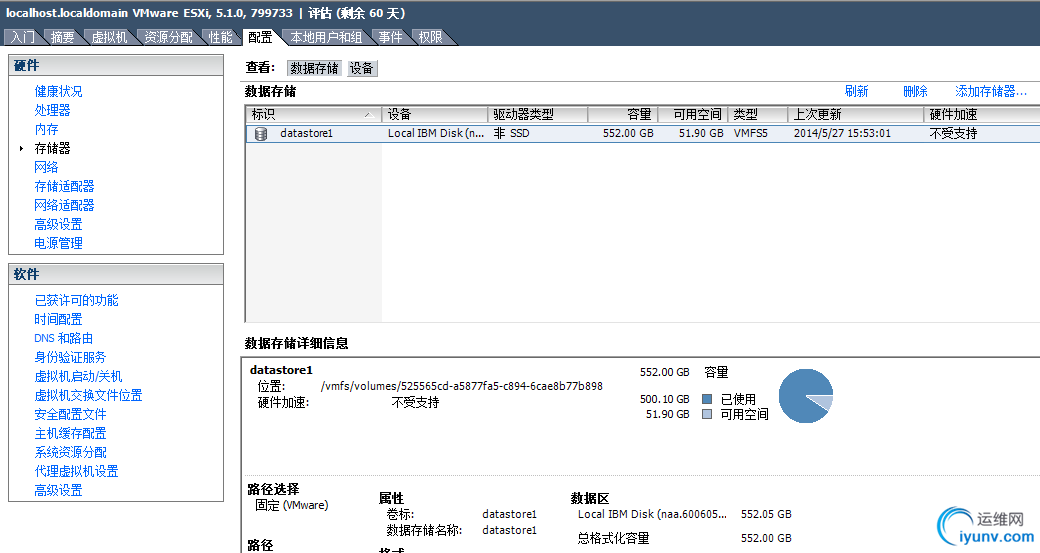This screenshot has height=553, width=1040.
Task: Open the 虚拟机 tab
Action: pos(109,37)
